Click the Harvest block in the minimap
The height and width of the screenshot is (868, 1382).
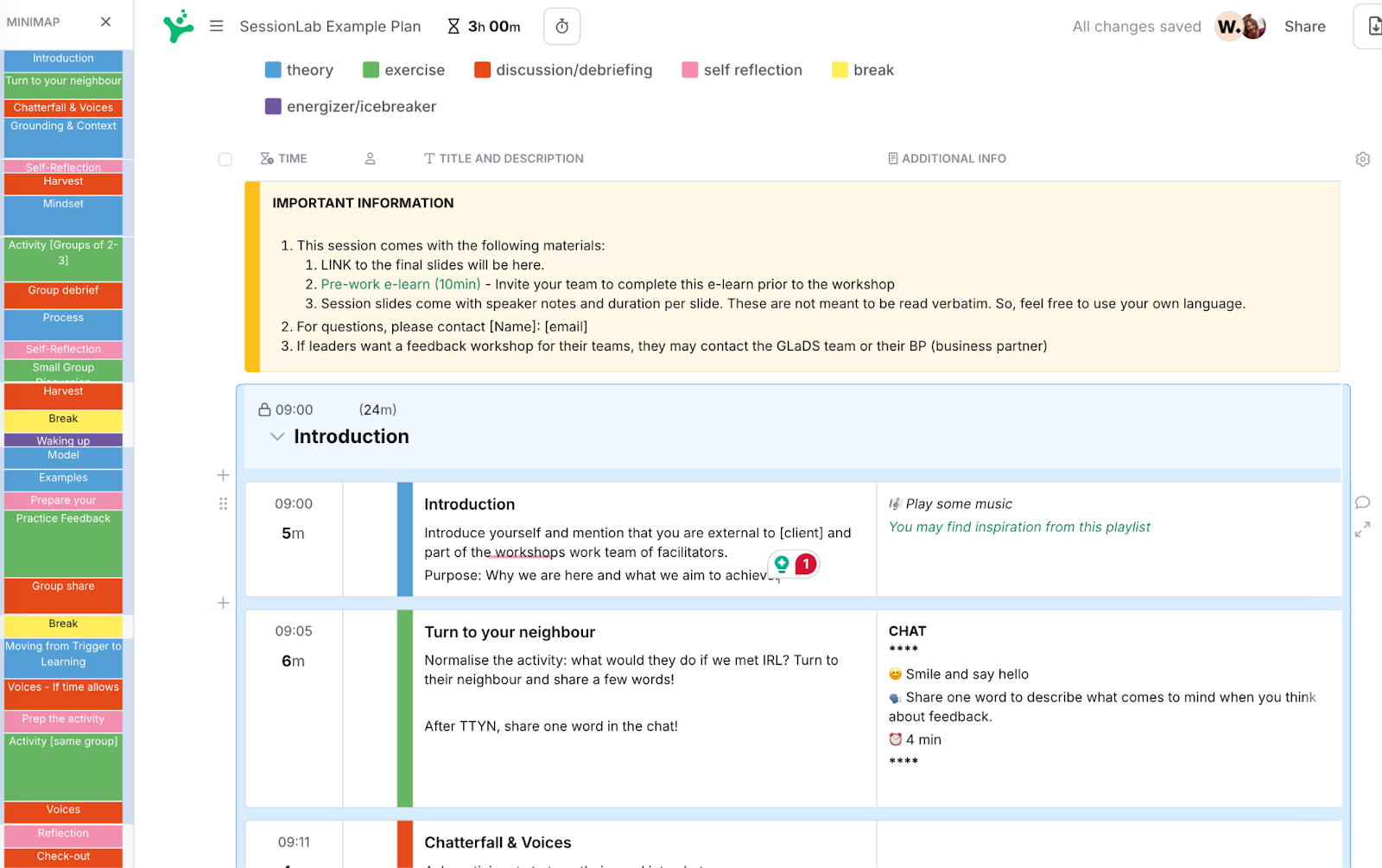click(x=62, y=181)
